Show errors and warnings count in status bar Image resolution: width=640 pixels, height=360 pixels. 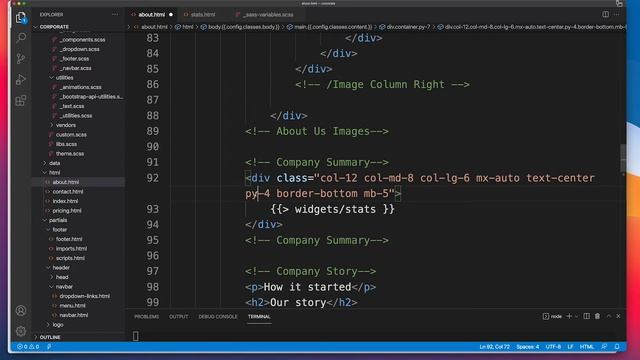click(x=28, y=347)
